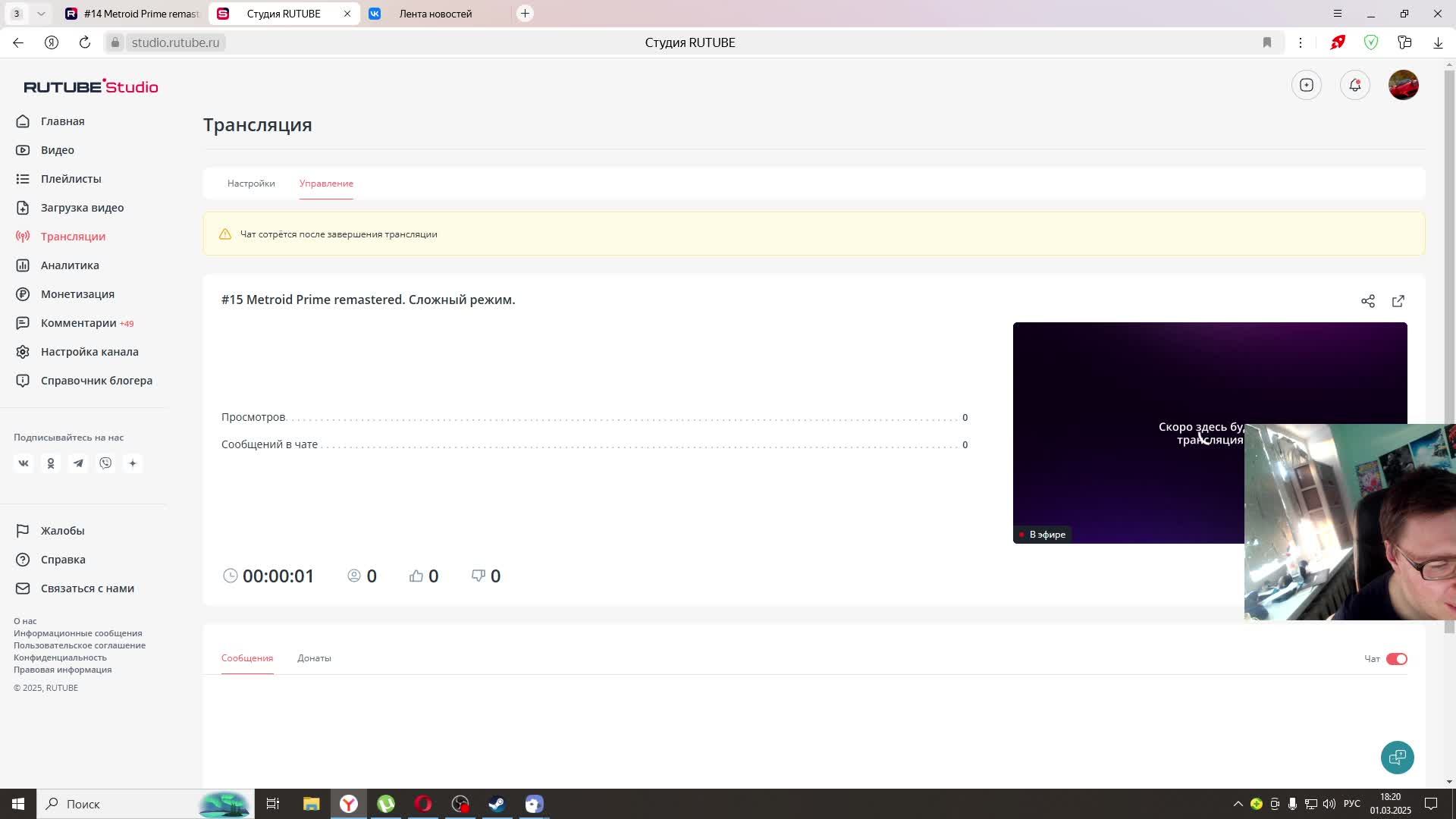The height and width of the screenshot is (819, 1456).
Task: Toggle the Чат switch off
Action: pos(1396,659)
